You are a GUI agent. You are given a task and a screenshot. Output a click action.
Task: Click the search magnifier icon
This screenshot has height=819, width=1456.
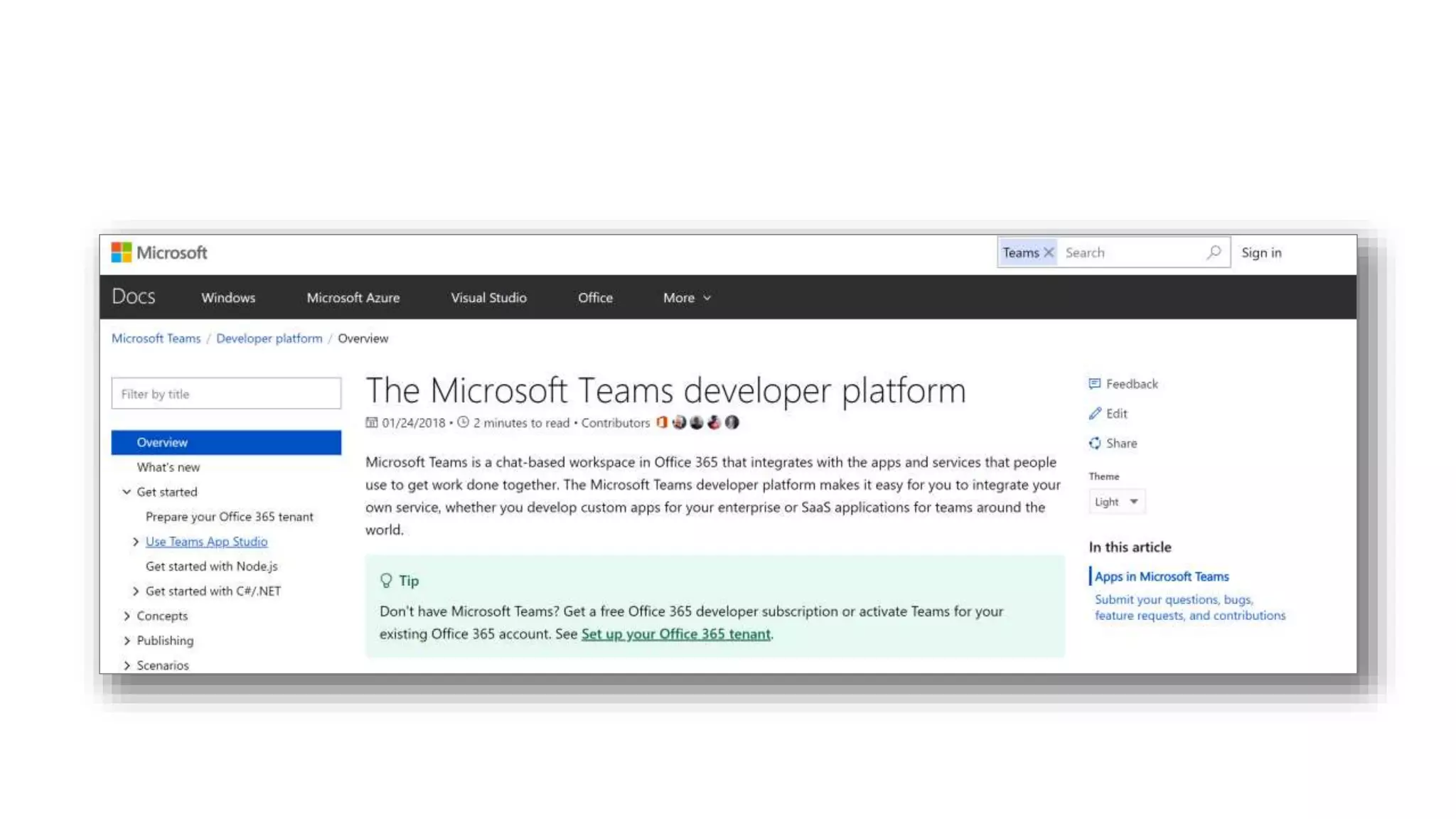[1214, 252]
